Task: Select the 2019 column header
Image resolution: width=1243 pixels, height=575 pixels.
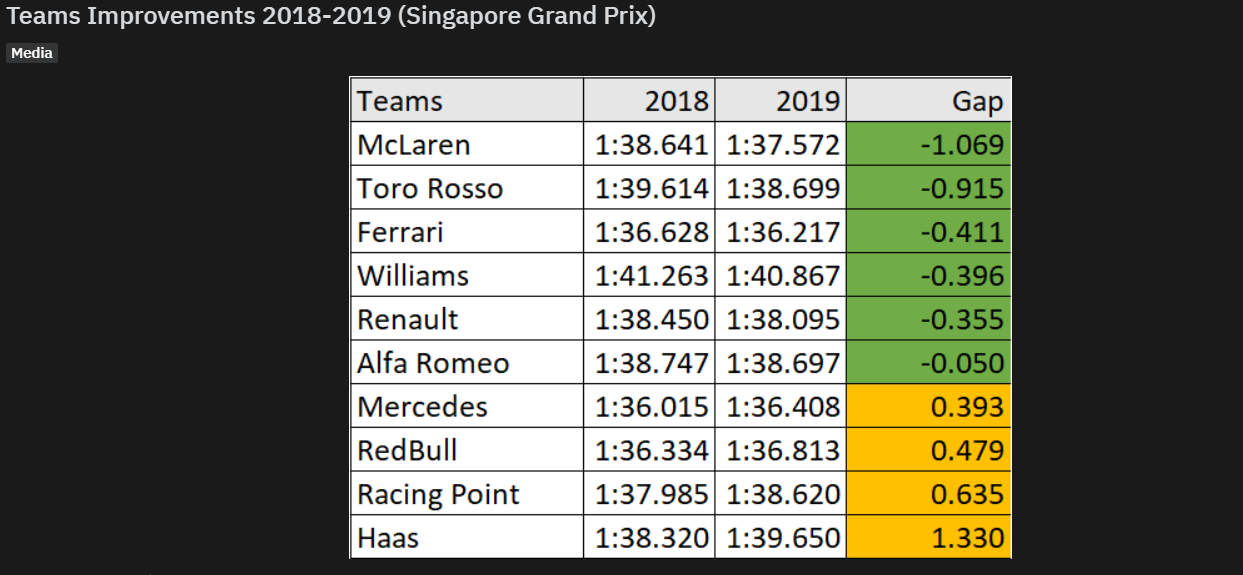Action: pos(780,101)
